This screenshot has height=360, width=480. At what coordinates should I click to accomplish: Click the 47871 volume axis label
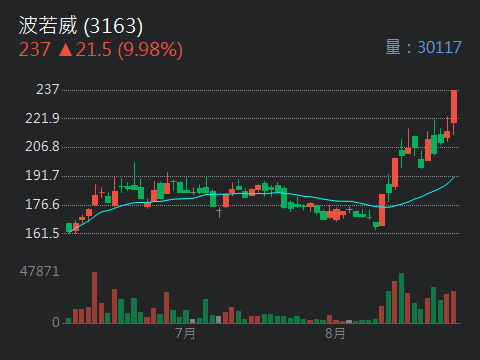click(39, 272)
